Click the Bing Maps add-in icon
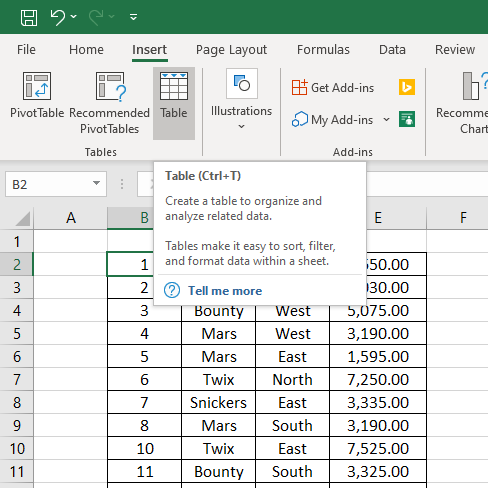This screenshot has height=488, width=488. [407, 87]
